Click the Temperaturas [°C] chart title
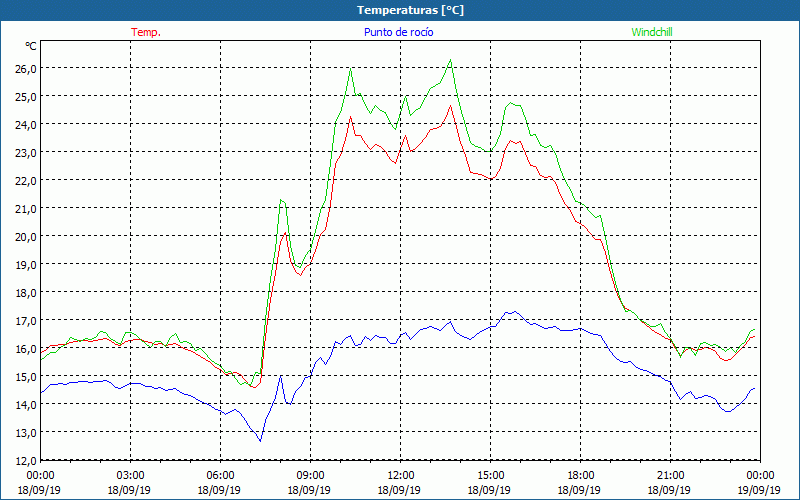Screen dimensions: 800x500 click(410, 10)
